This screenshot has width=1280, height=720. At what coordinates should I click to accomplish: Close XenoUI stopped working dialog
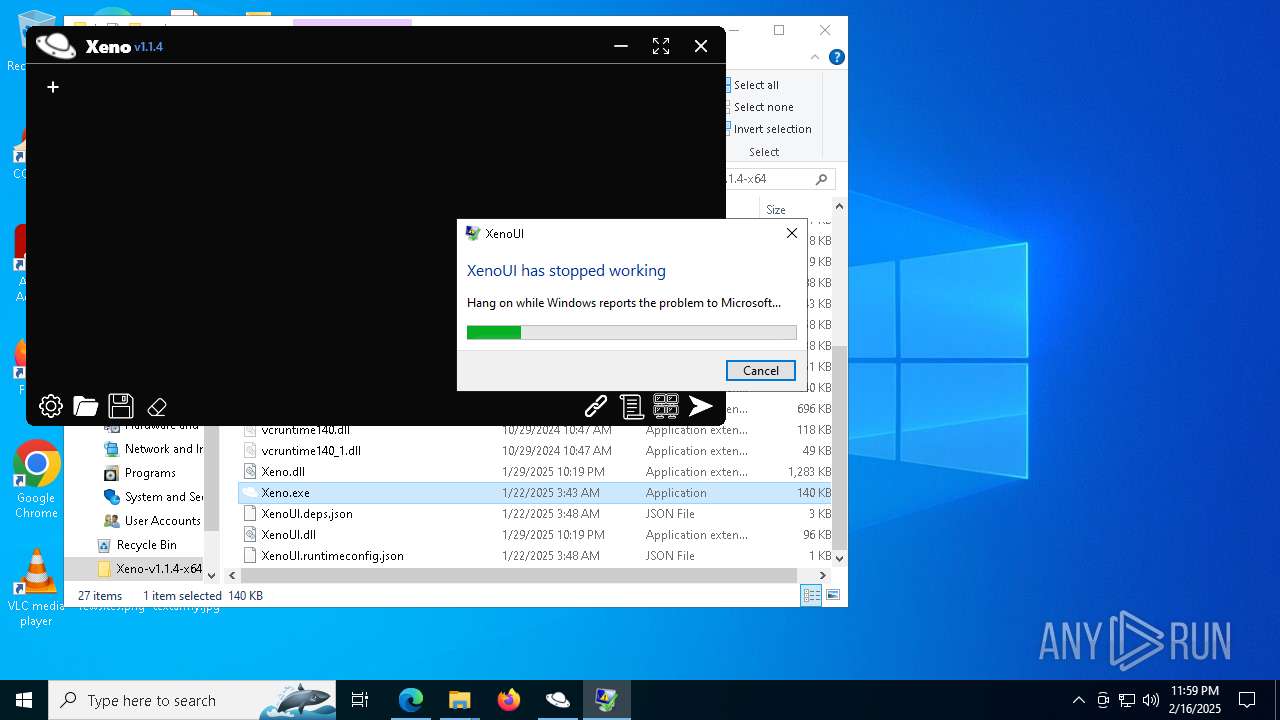point(792,233)
